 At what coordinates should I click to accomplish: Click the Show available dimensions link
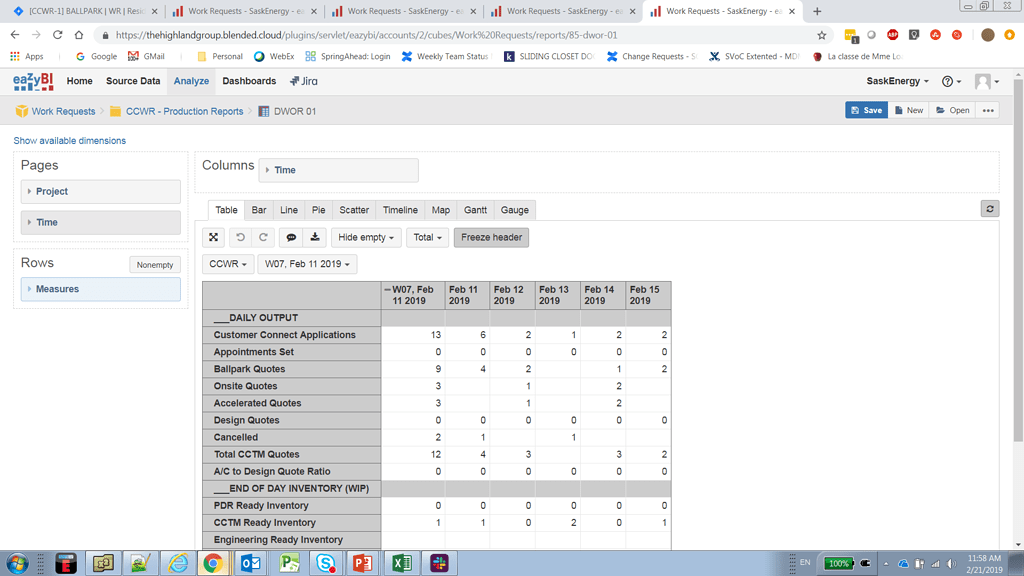[x=67, y=142]
